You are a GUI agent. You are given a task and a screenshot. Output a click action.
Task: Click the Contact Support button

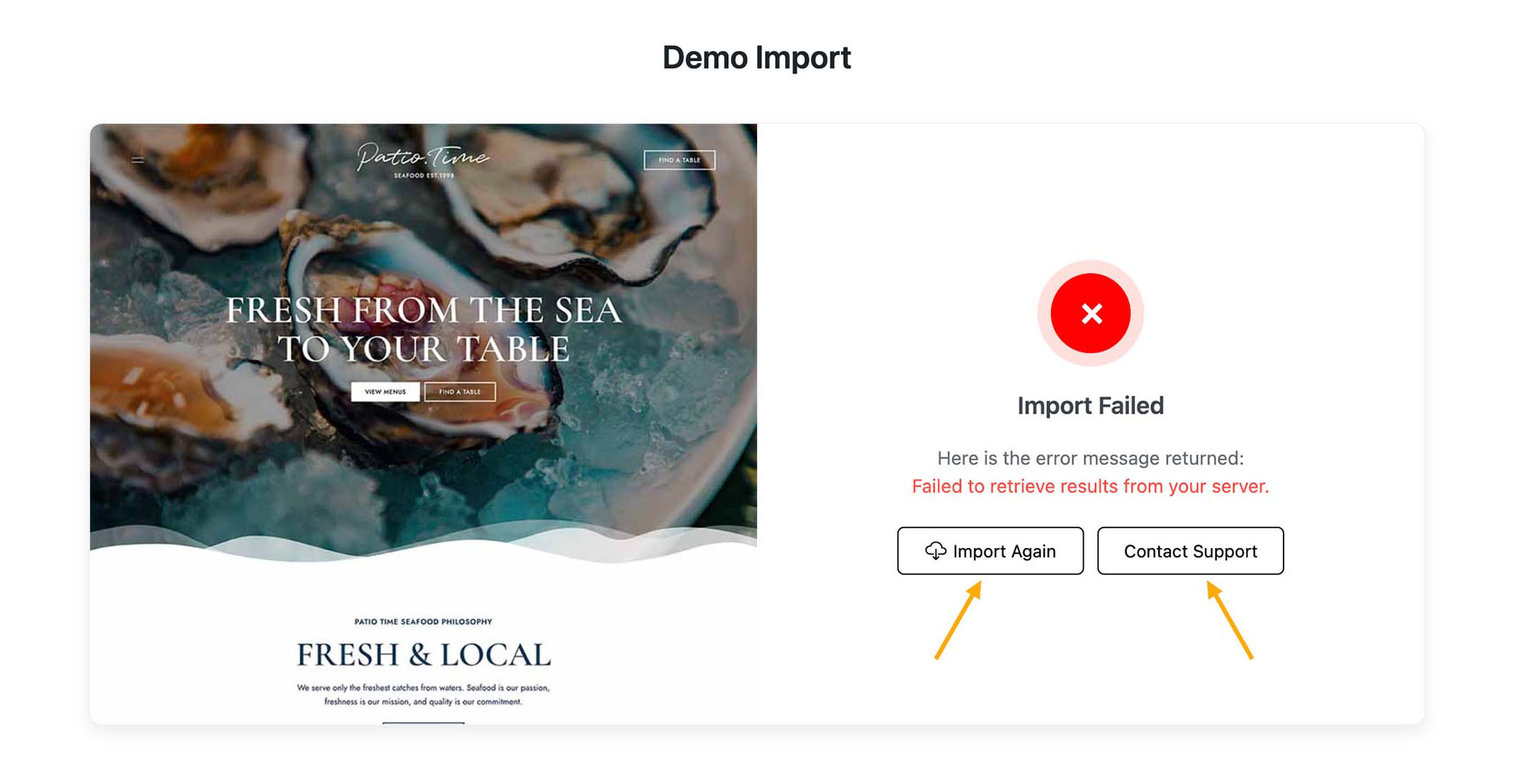pos(1190,550)
